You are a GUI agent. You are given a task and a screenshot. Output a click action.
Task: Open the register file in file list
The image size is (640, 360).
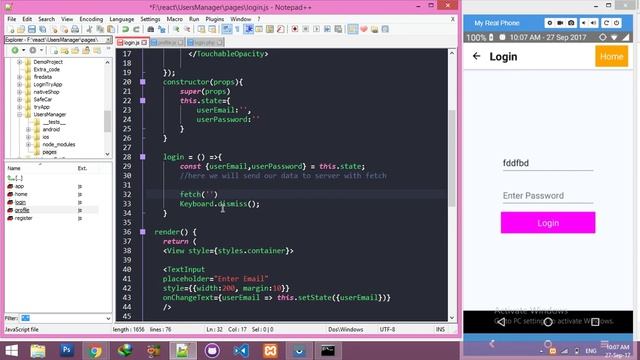(x=23, y=218)
